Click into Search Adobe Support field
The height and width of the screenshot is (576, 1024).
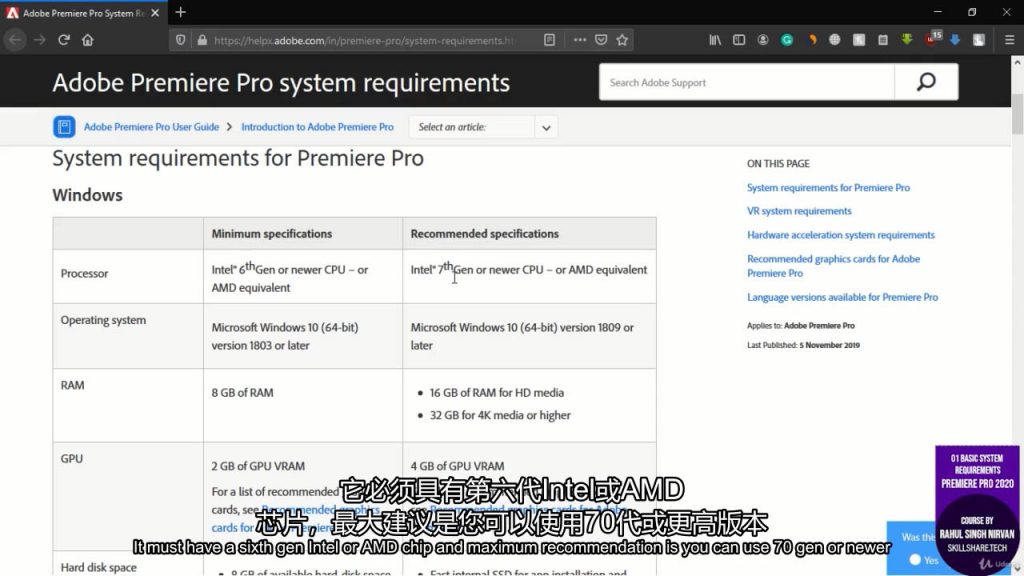[746, 82]
